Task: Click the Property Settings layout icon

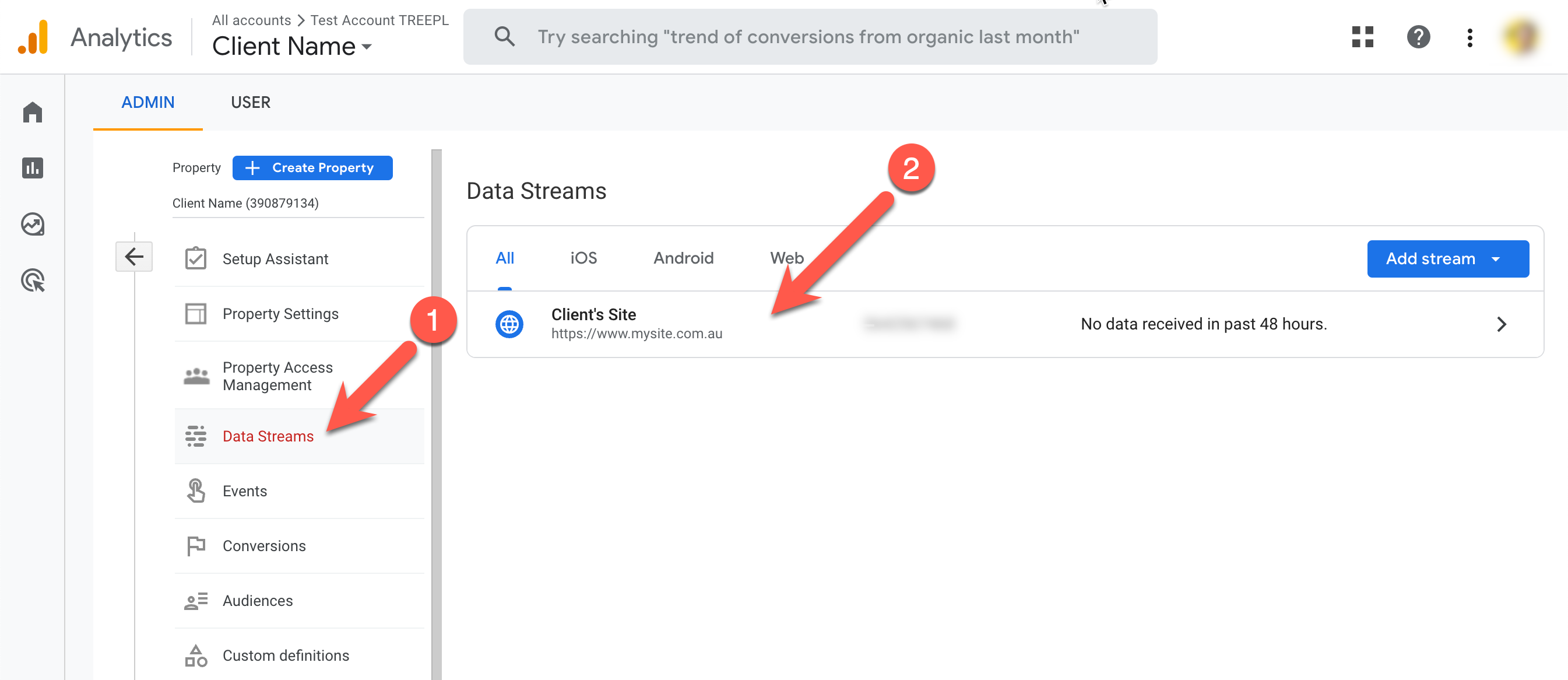Action: 195,314
